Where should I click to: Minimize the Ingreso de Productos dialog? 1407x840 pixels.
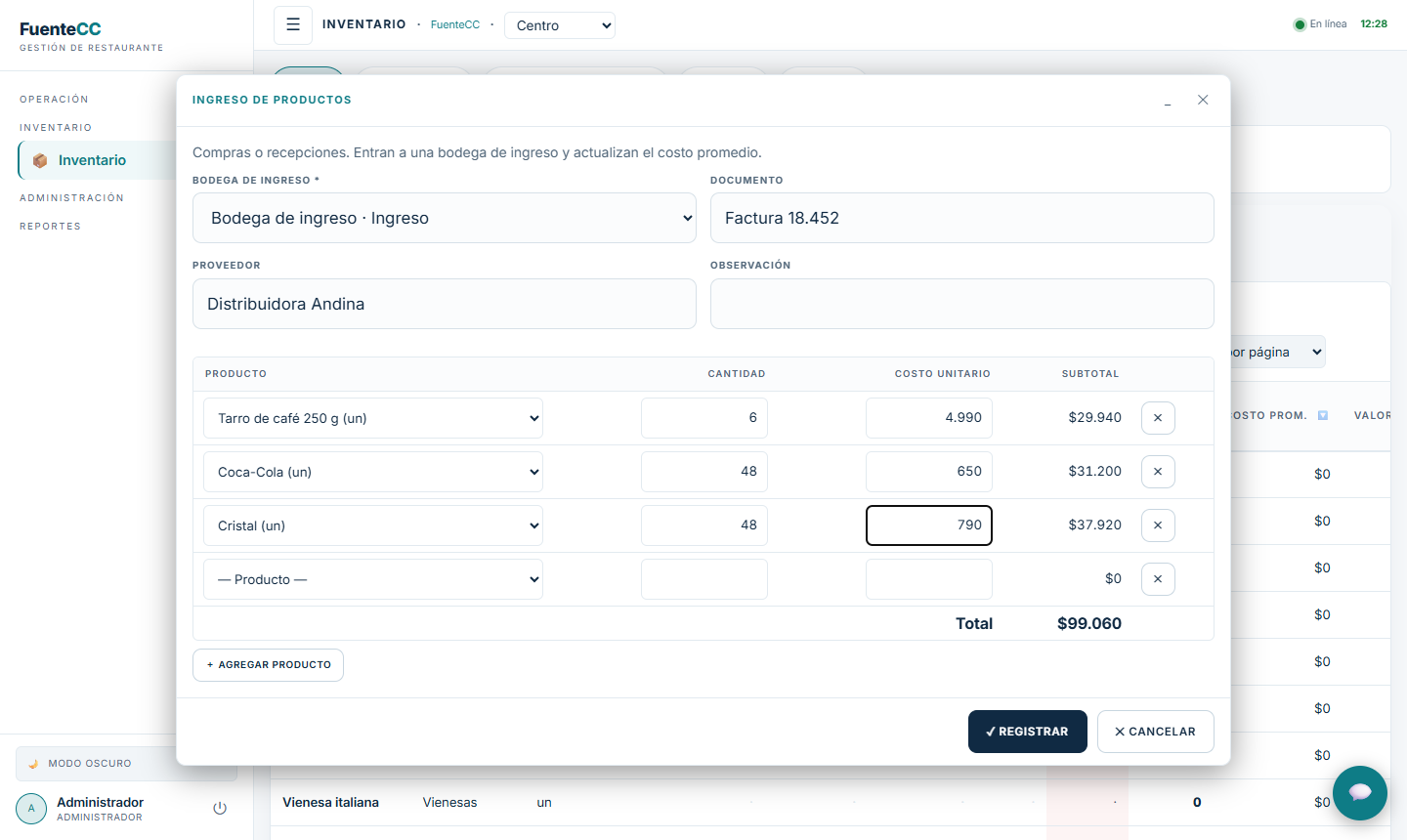[1168, 101]
